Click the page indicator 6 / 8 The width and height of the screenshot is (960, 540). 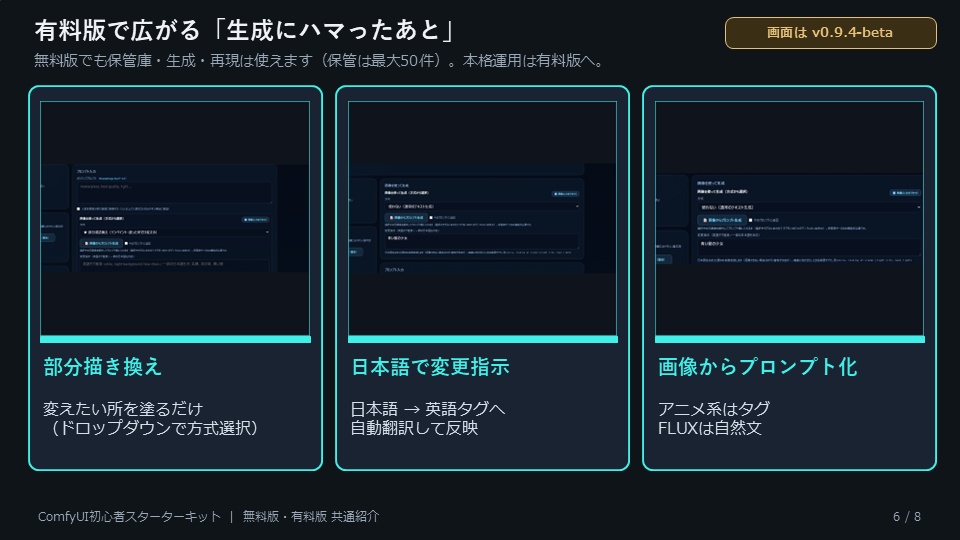[907, 517]
